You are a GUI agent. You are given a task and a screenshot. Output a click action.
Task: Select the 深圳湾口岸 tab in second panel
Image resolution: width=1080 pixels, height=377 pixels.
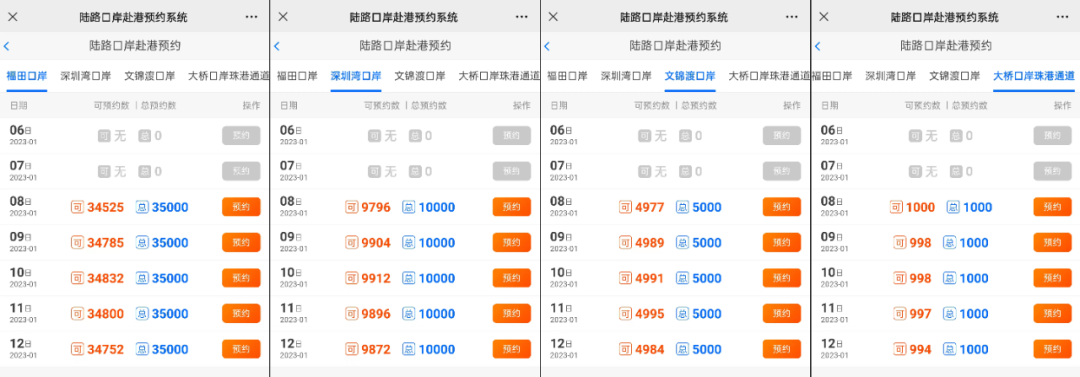coord(356,76)
